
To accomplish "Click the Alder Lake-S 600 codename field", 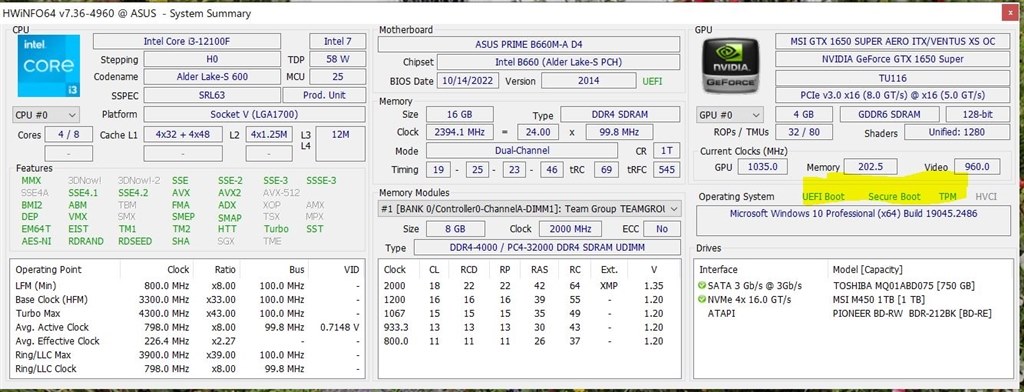I will pos(212,76).
